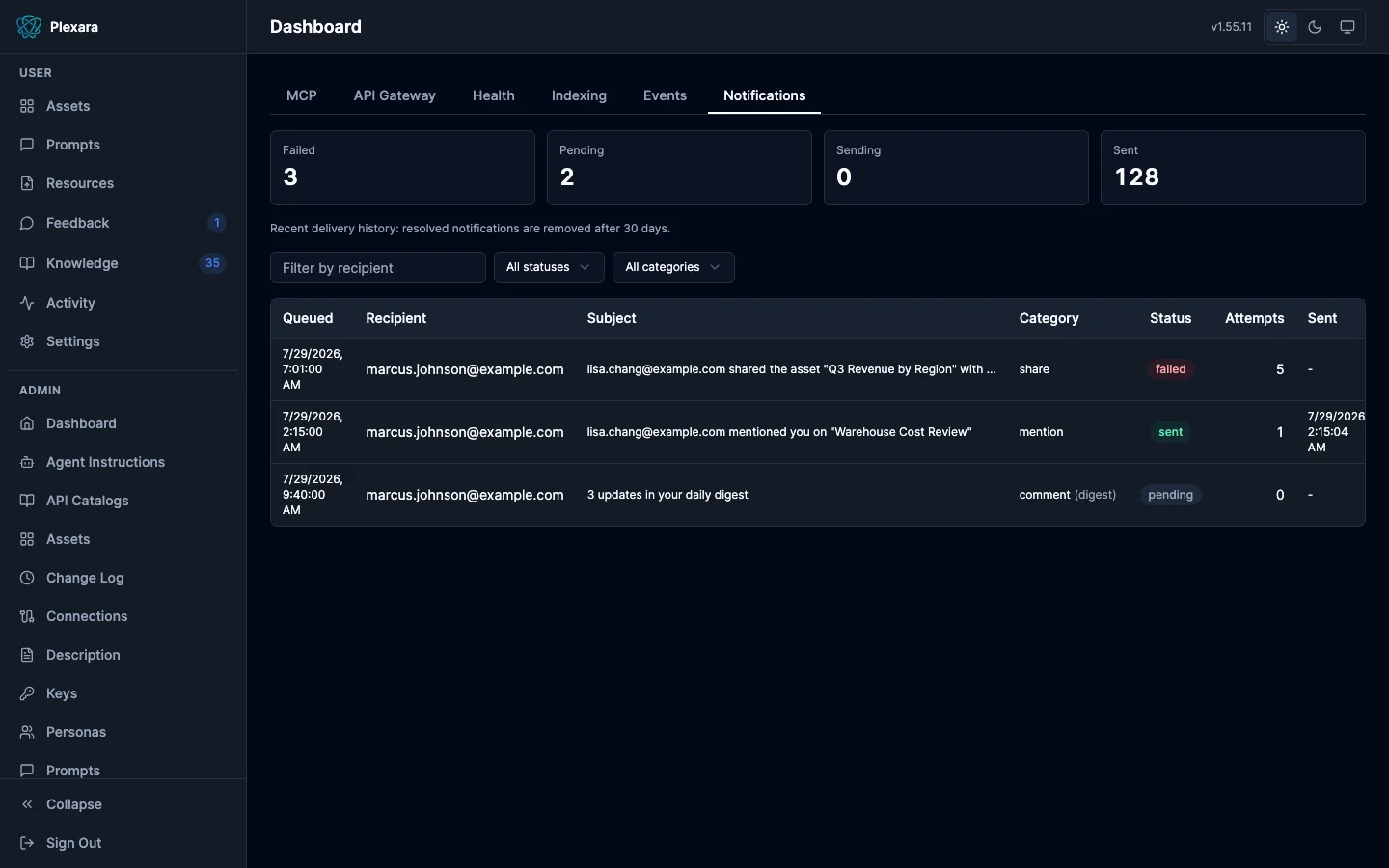The width and height of the screenshot is (1389, 868).
Task: Click the sent status badge
Action: [x=1170, y=432]
